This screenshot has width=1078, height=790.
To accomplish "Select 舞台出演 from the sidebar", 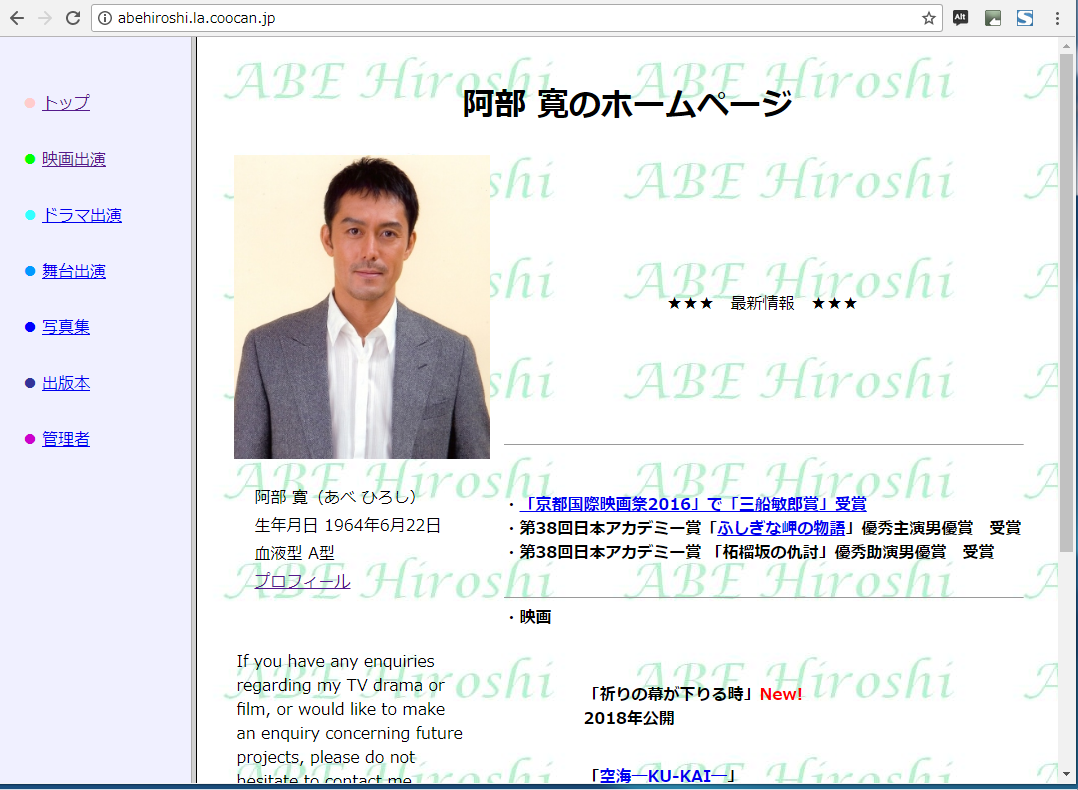I will point(73,271).
